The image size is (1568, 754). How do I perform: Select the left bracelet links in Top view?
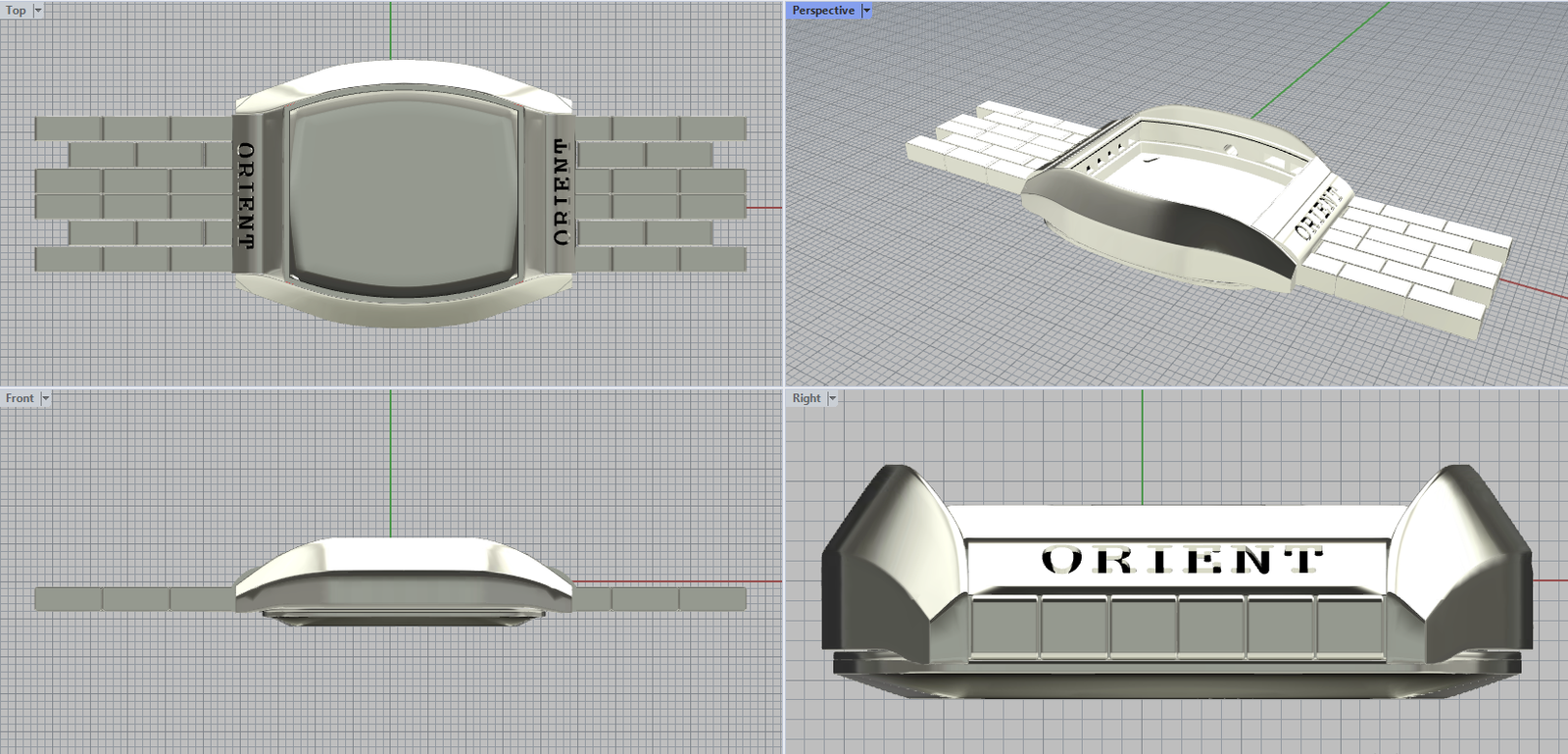pos(132,193)
